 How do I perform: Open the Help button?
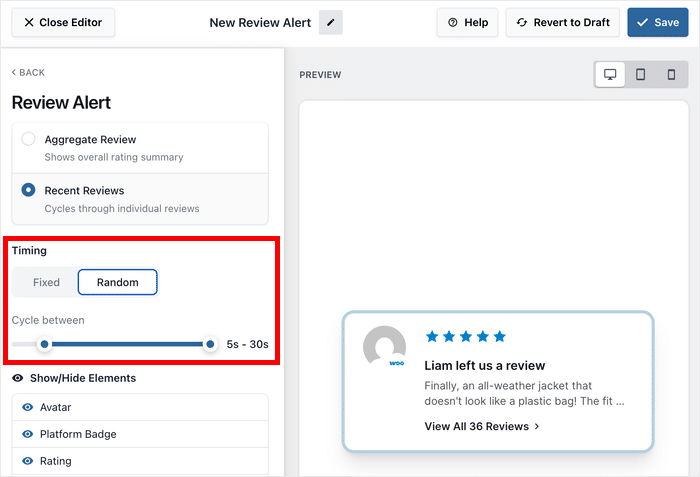pos(467,23)
